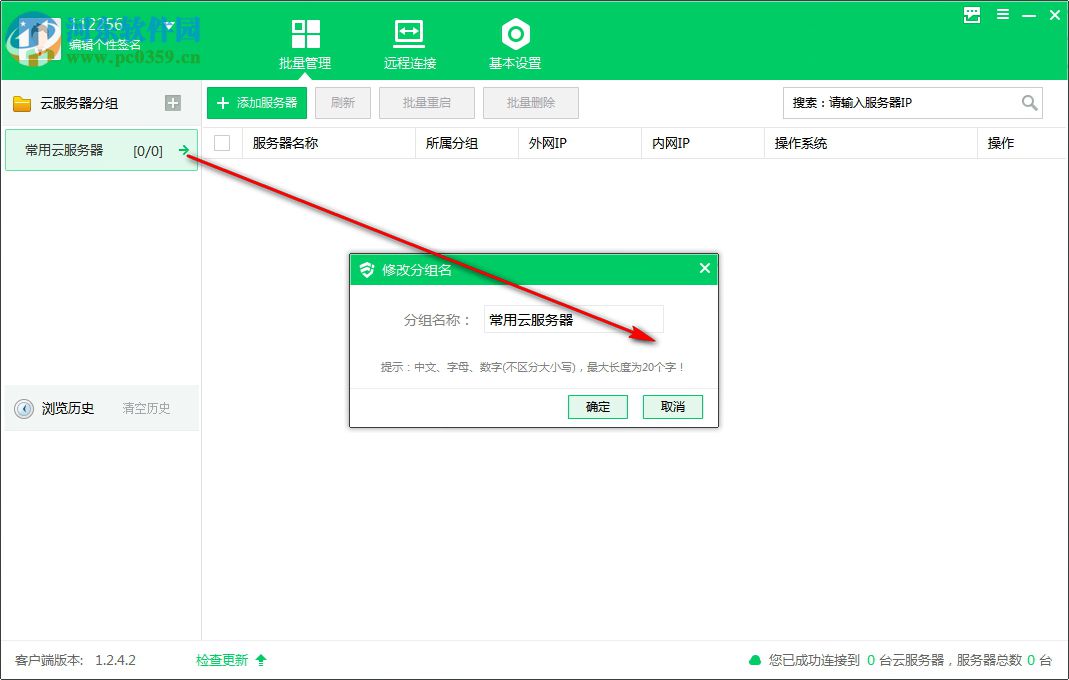This screenshot has height=680, width=1069.
Task: Click the 批量重启 button
Action: (427, 103)
